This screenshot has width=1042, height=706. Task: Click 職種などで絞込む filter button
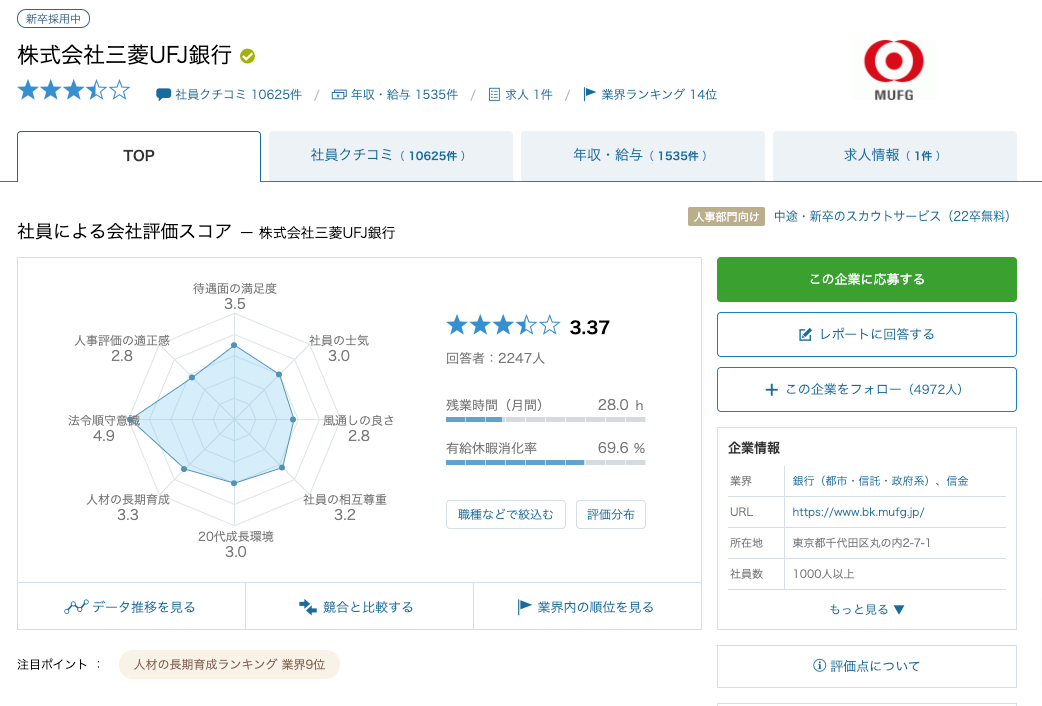506,515
